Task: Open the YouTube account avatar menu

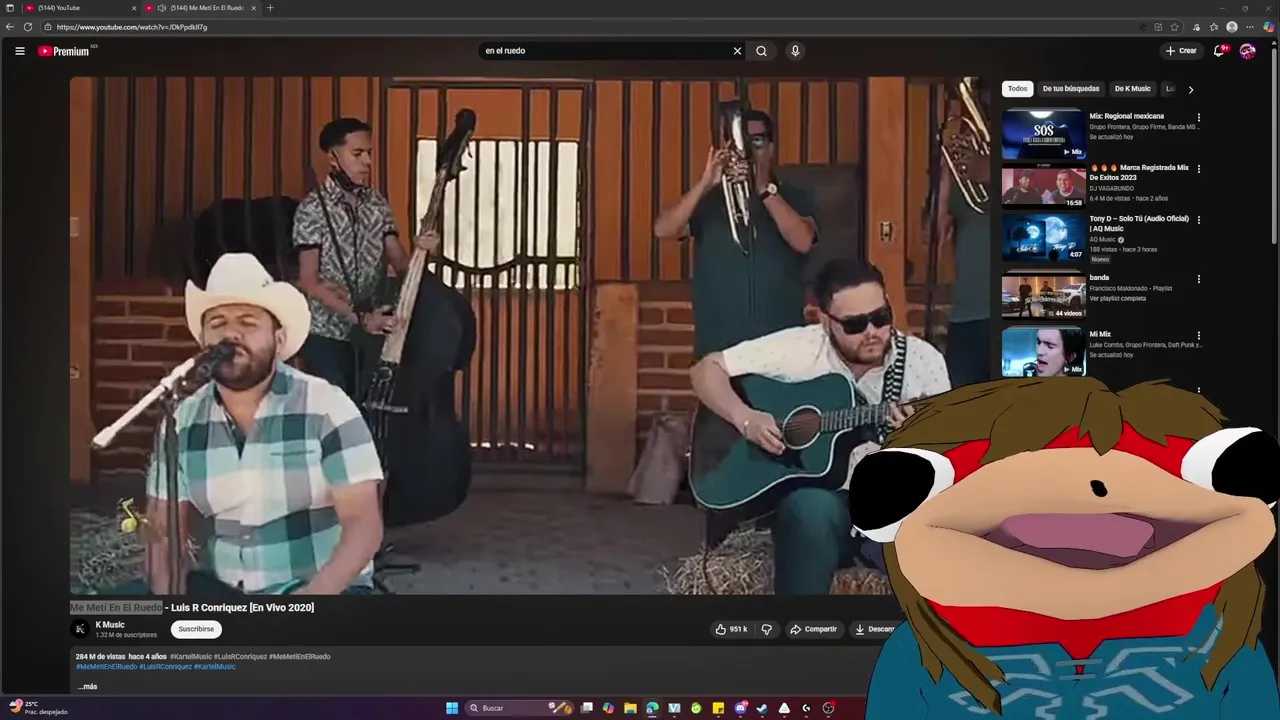Action: pos(1247,51)
